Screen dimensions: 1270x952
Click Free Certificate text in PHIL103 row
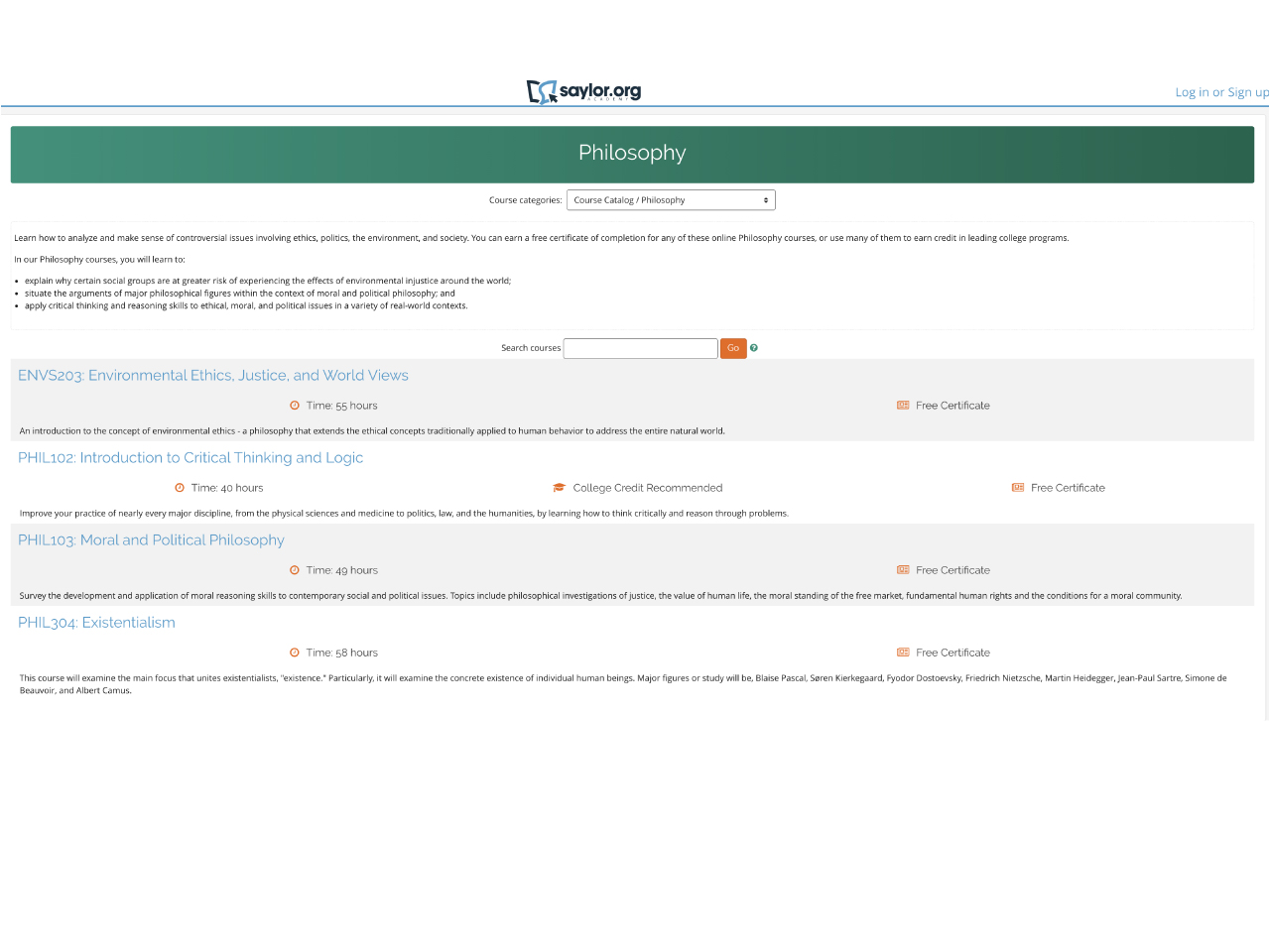[952, 570]
